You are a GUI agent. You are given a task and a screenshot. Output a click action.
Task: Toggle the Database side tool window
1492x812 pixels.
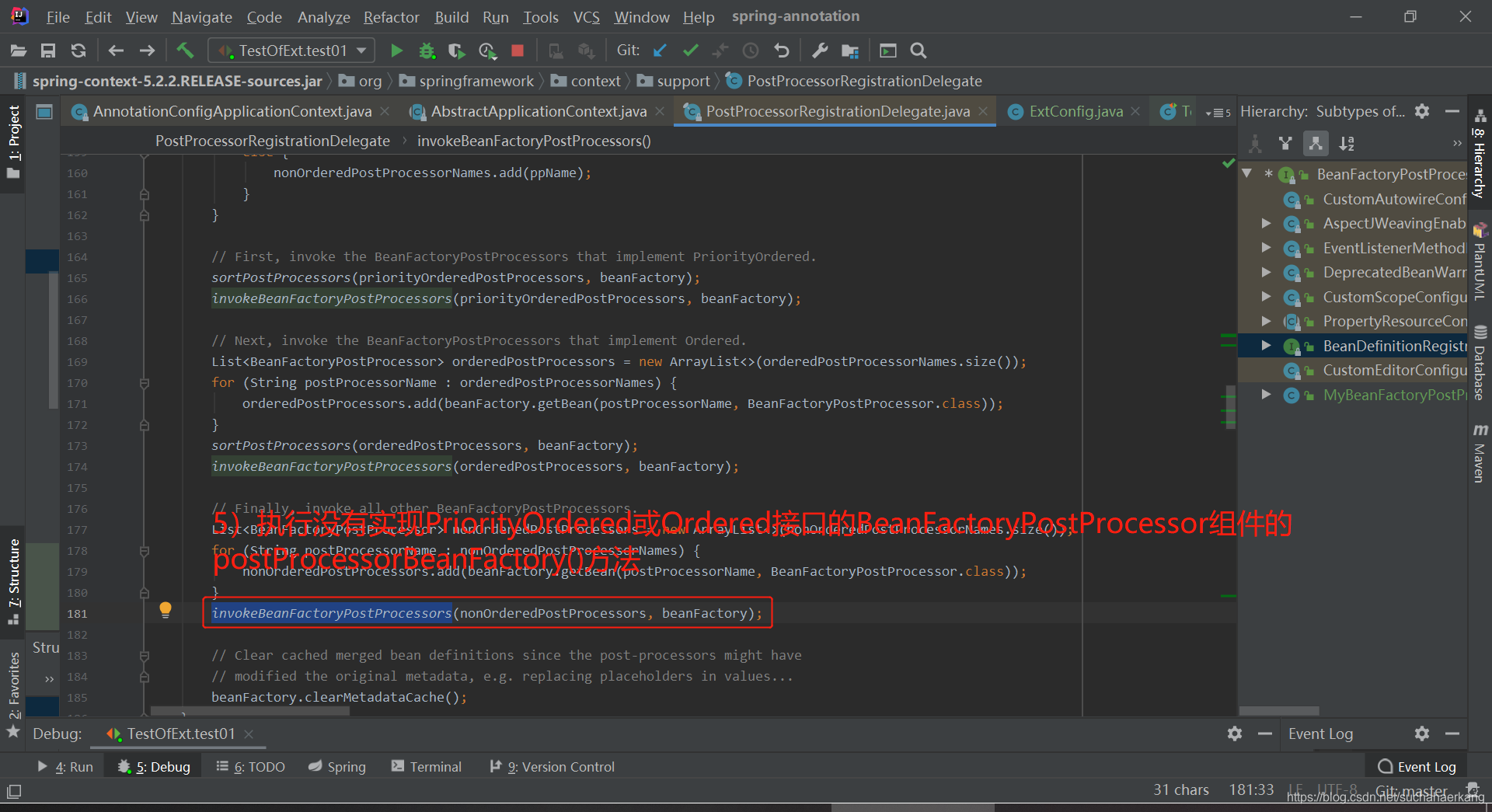pyautogui.click(x=1480, y=364)
